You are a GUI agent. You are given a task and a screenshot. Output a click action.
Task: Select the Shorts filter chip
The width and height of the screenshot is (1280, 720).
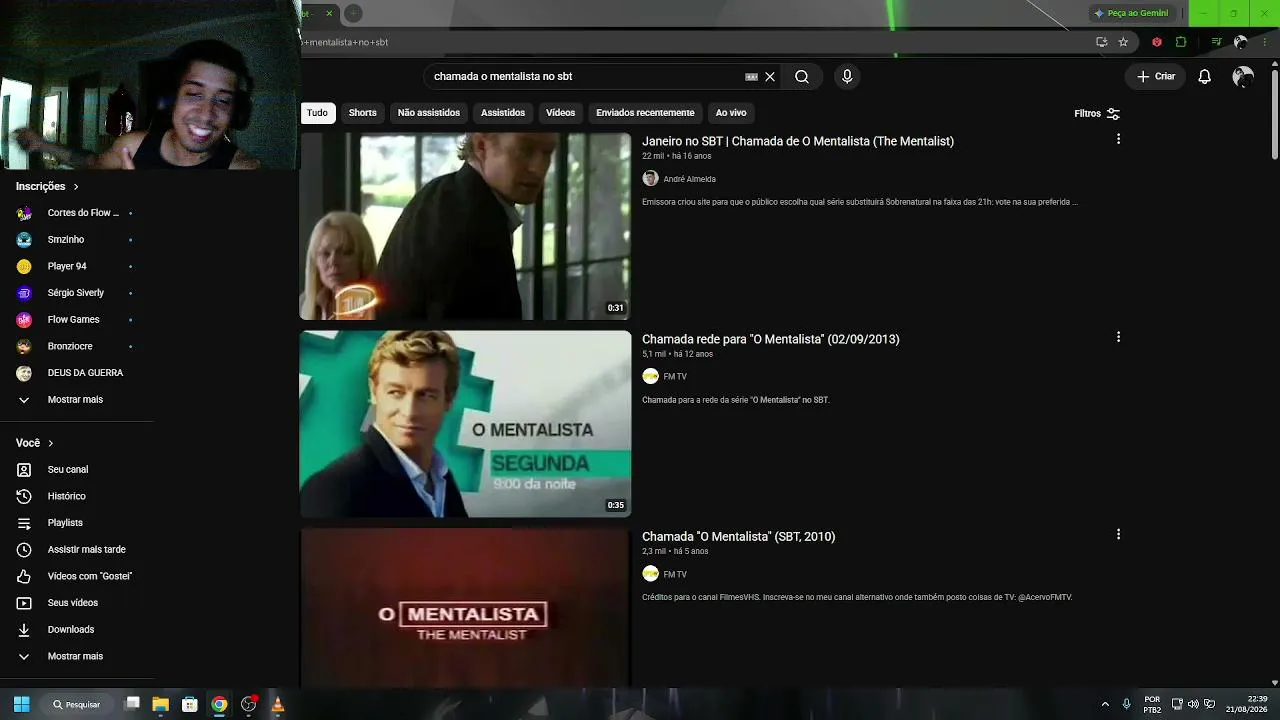click(363, 113)
